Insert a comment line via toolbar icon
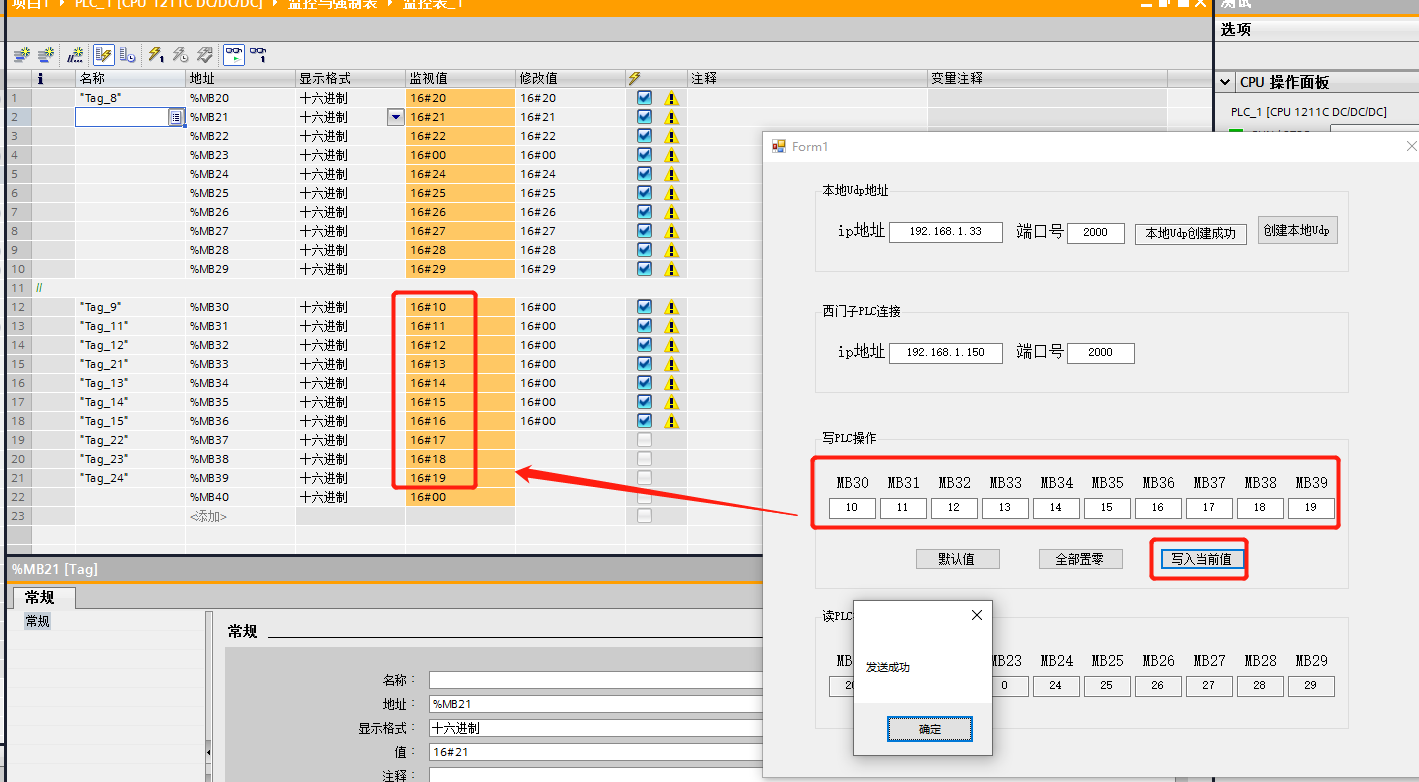The image size is (1419, 782). 75,54
